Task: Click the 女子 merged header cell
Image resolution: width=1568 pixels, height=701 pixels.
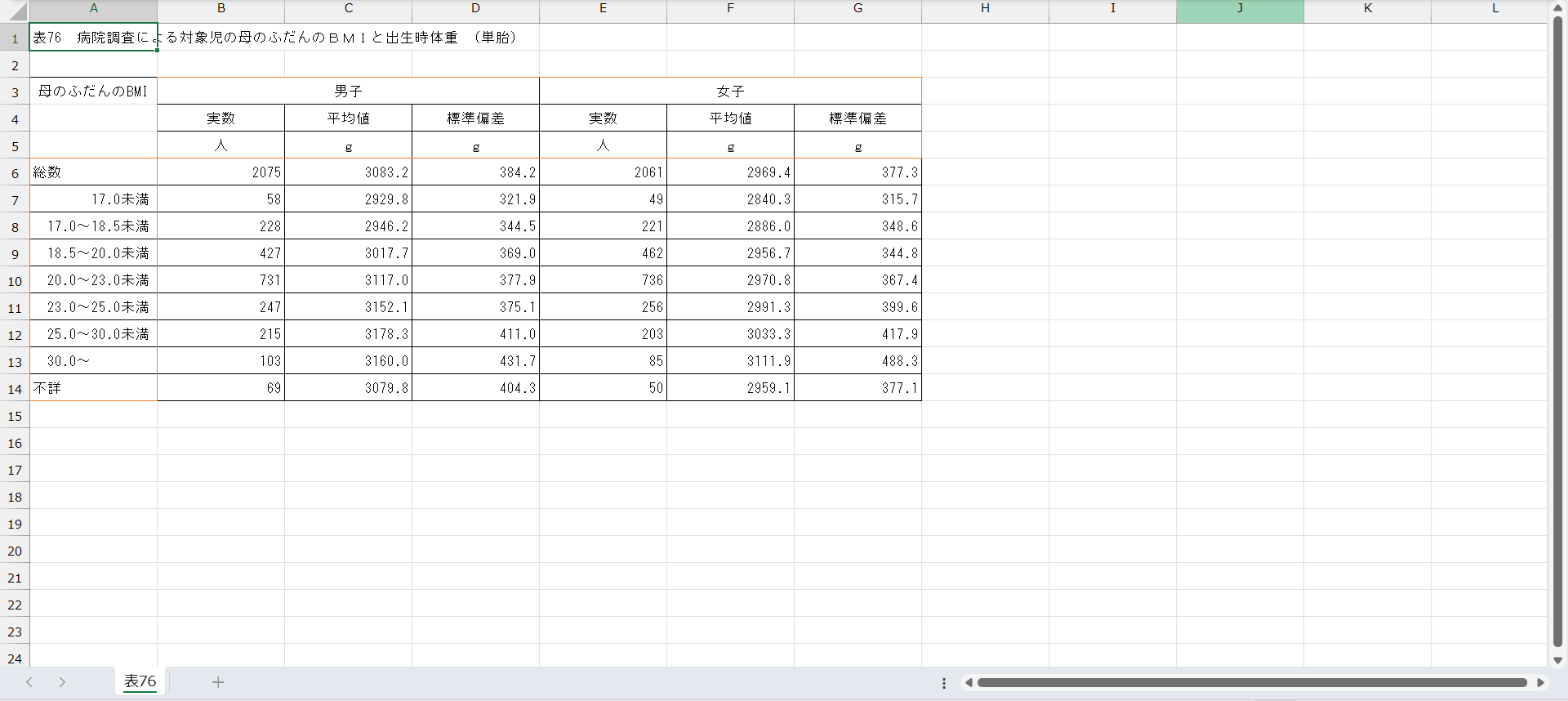Action: (730, 91)
